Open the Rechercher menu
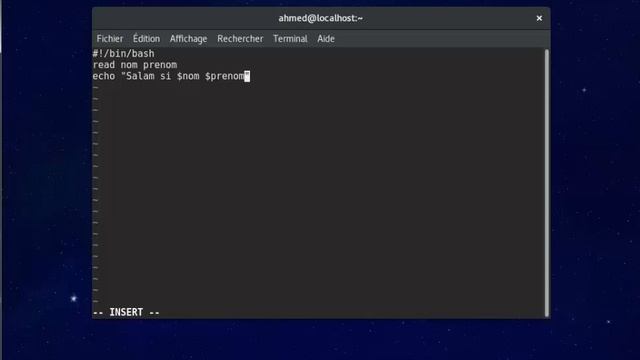The image size is (640, 360). (x=240, y=39)
